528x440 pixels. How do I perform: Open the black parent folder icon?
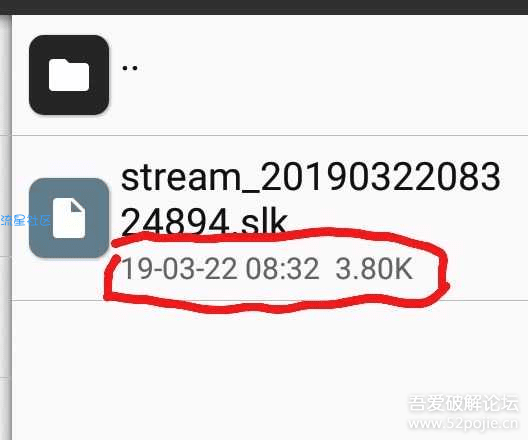69,75
